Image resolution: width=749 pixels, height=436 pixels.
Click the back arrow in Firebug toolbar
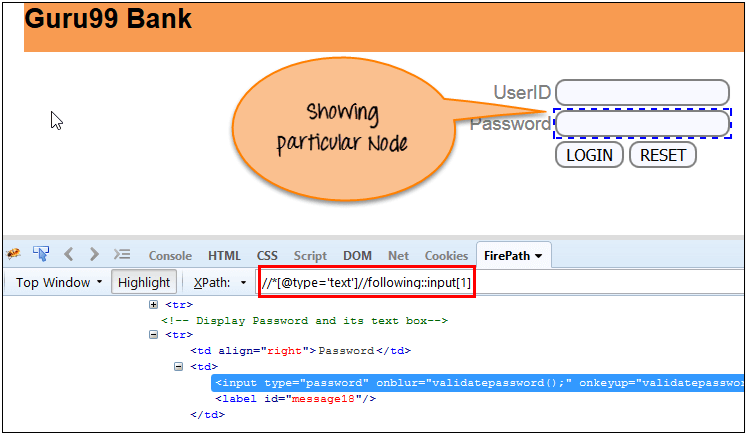click(69, 254)
